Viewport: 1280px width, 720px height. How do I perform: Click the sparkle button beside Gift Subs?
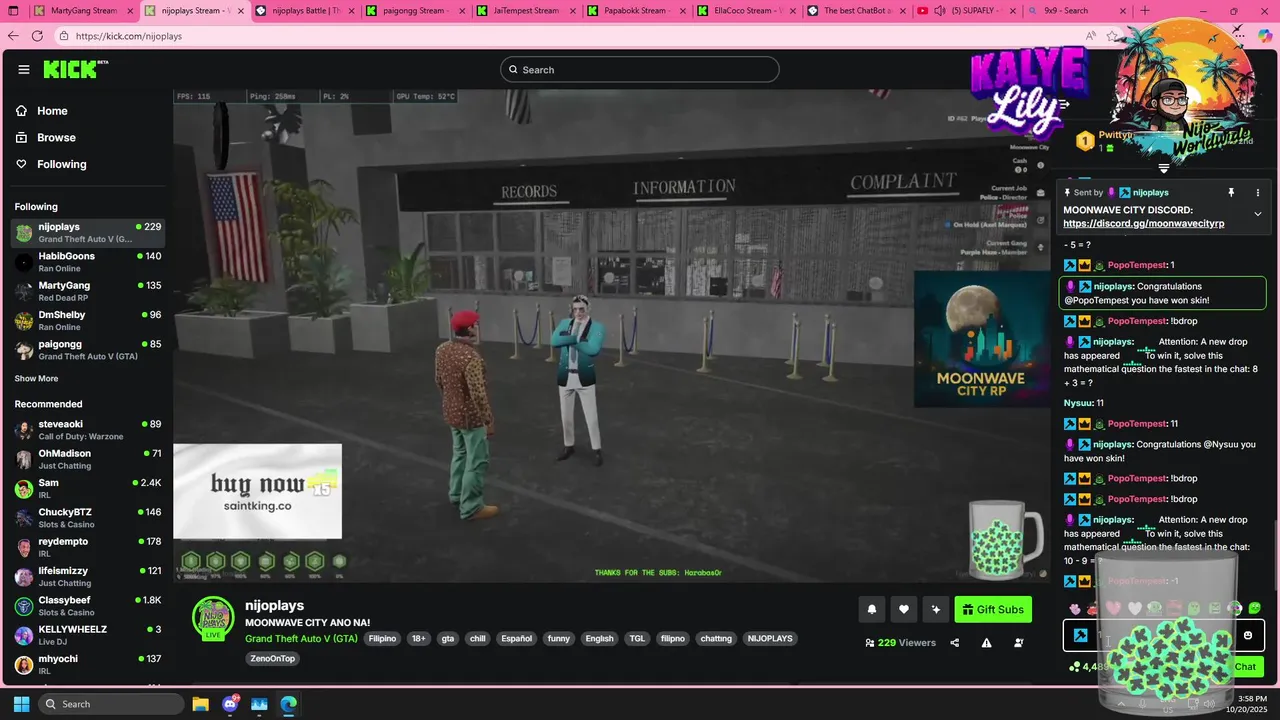pyautogui.click(x=936, y=609)
